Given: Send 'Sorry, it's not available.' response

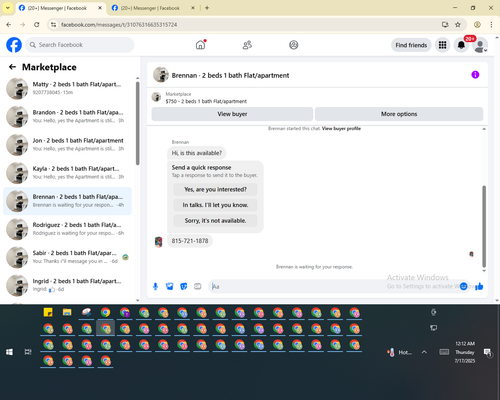Looking at the screenshot, I should click(215, 221).
